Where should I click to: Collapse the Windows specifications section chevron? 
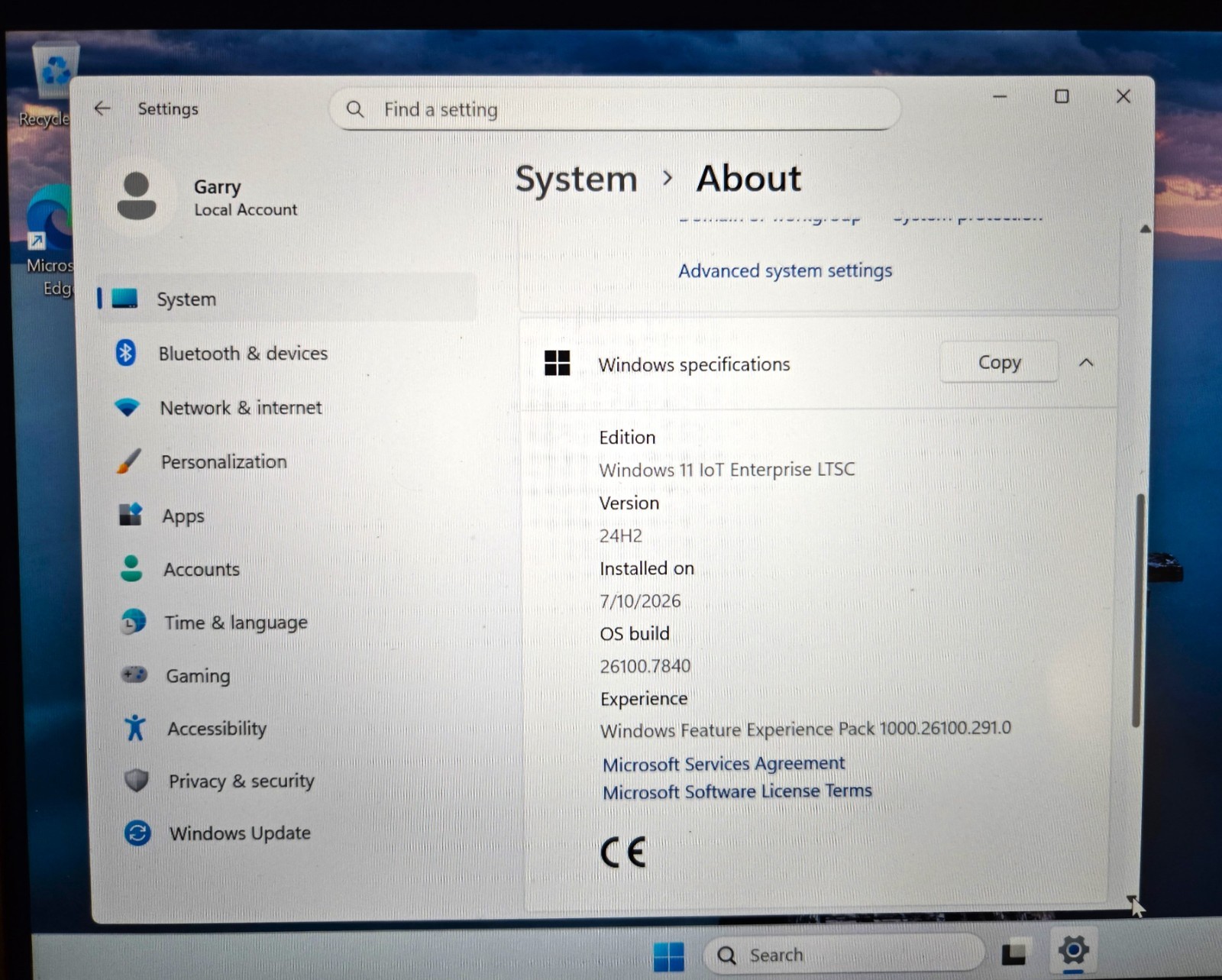[x=1086, y=363]
